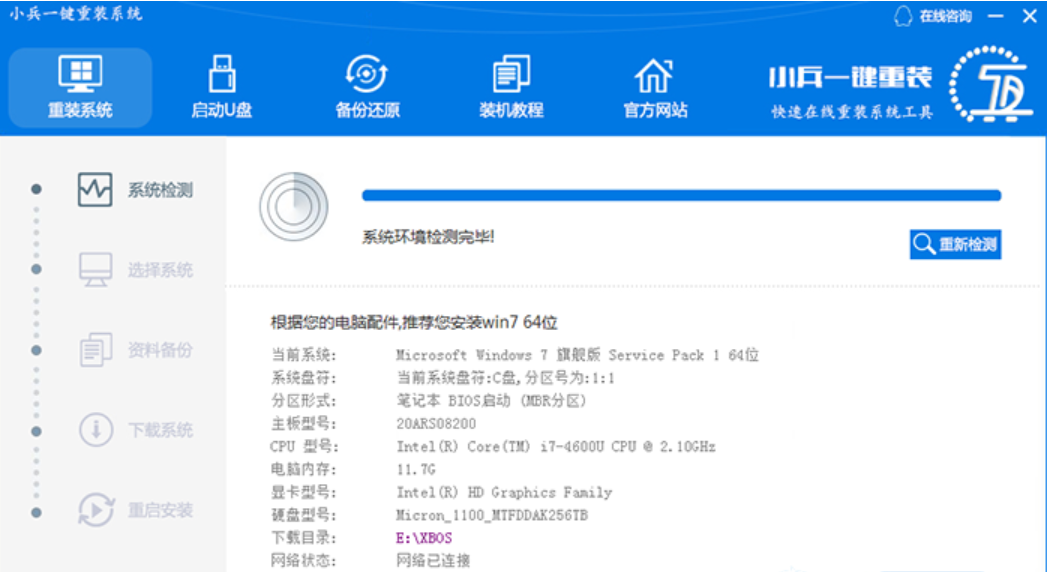This screenshot has width=1047, height=572.
Task: Click the magnifier icon in 重新检测
Action: click(924, 244)
